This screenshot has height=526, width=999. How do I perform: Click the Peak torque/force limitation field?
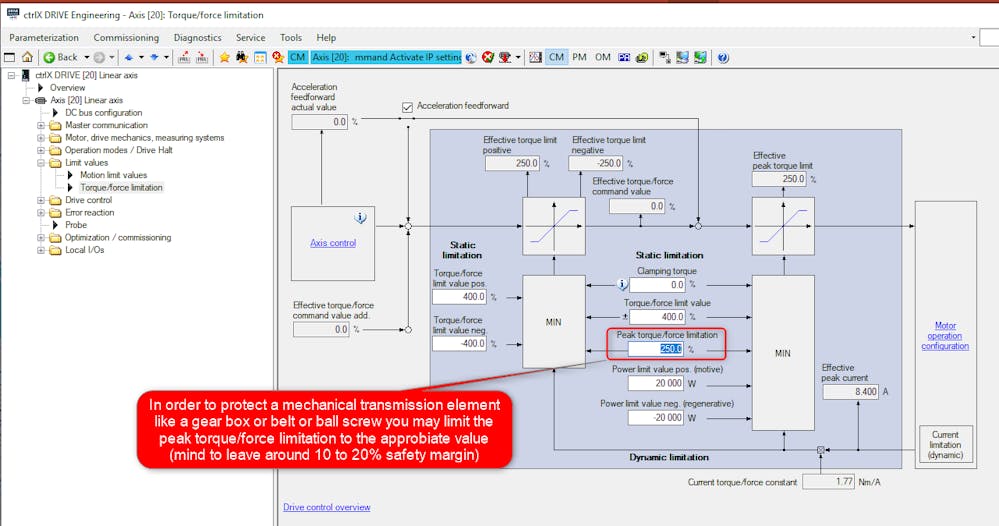tap(656, 348)
